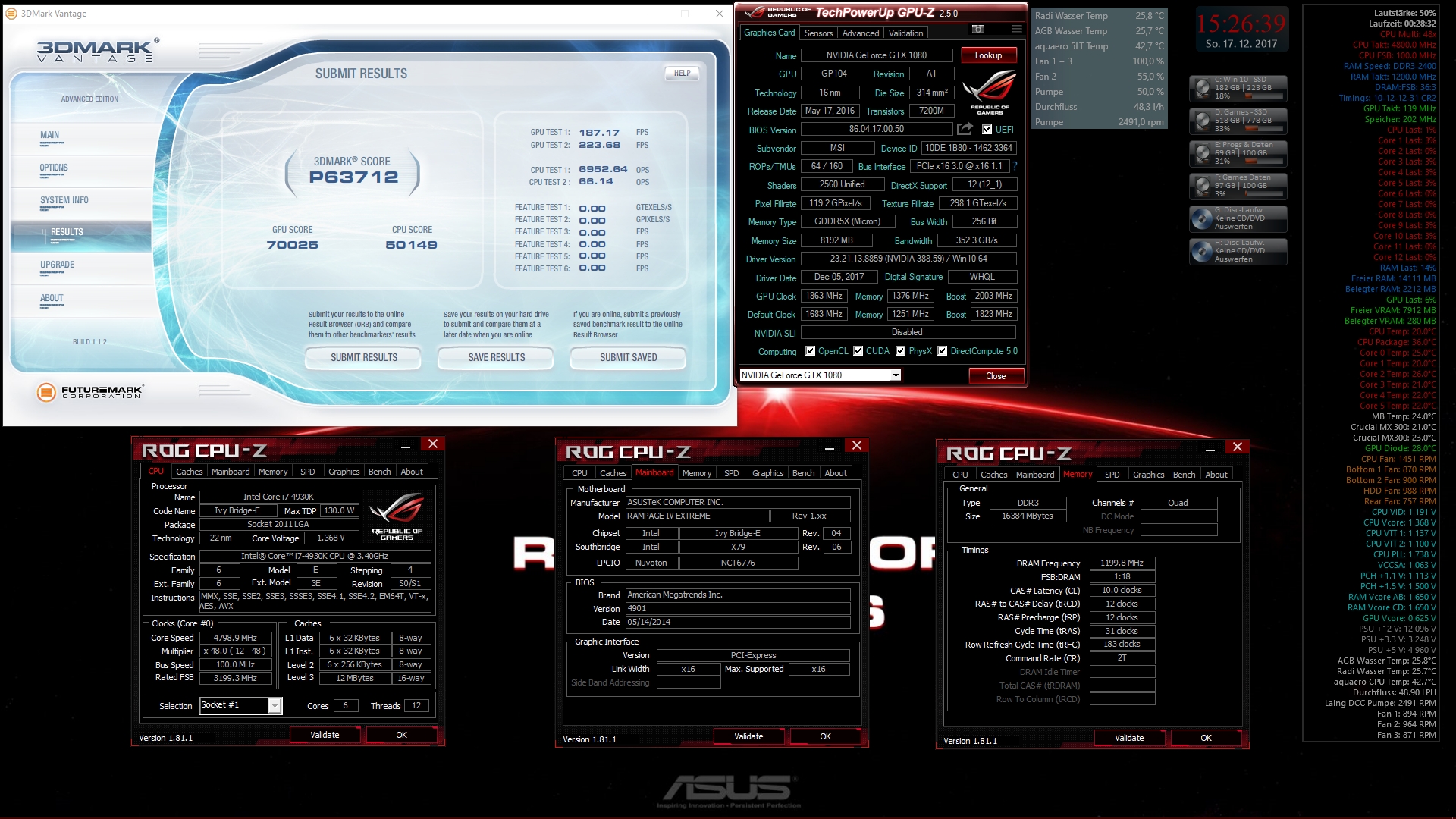1456x819 pixels.
Task: Toggle the UEFI checkbox in GPU-Z
Action: point(987,130)
